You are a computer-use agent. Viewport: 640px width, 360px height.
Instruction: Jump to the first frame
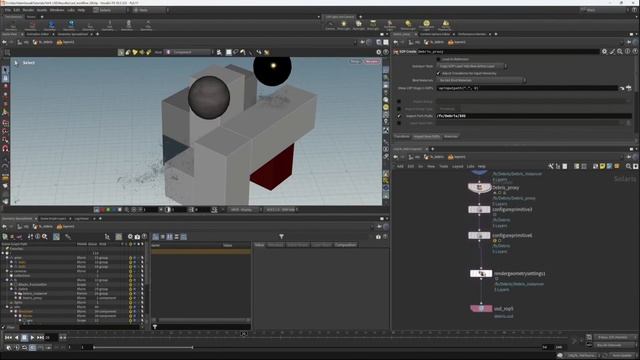click(8, 338)
